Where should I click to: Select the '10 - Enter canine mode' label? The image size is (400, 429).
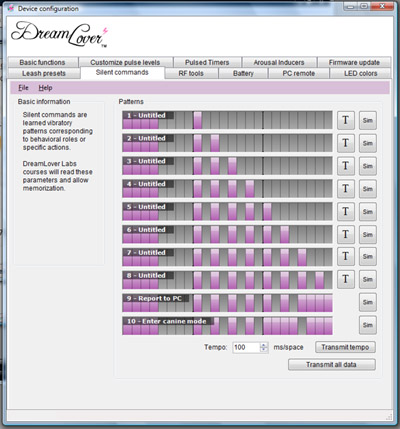coord(168,321)
